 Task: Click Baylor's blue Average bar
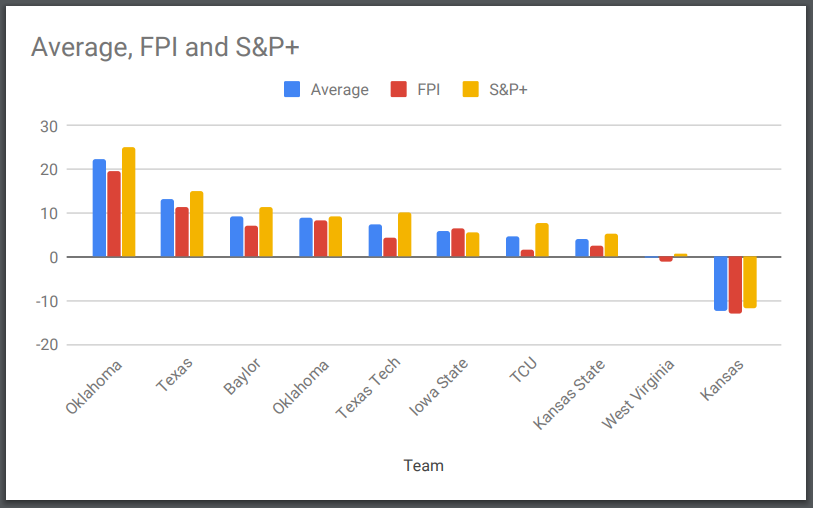pos(236,237)
